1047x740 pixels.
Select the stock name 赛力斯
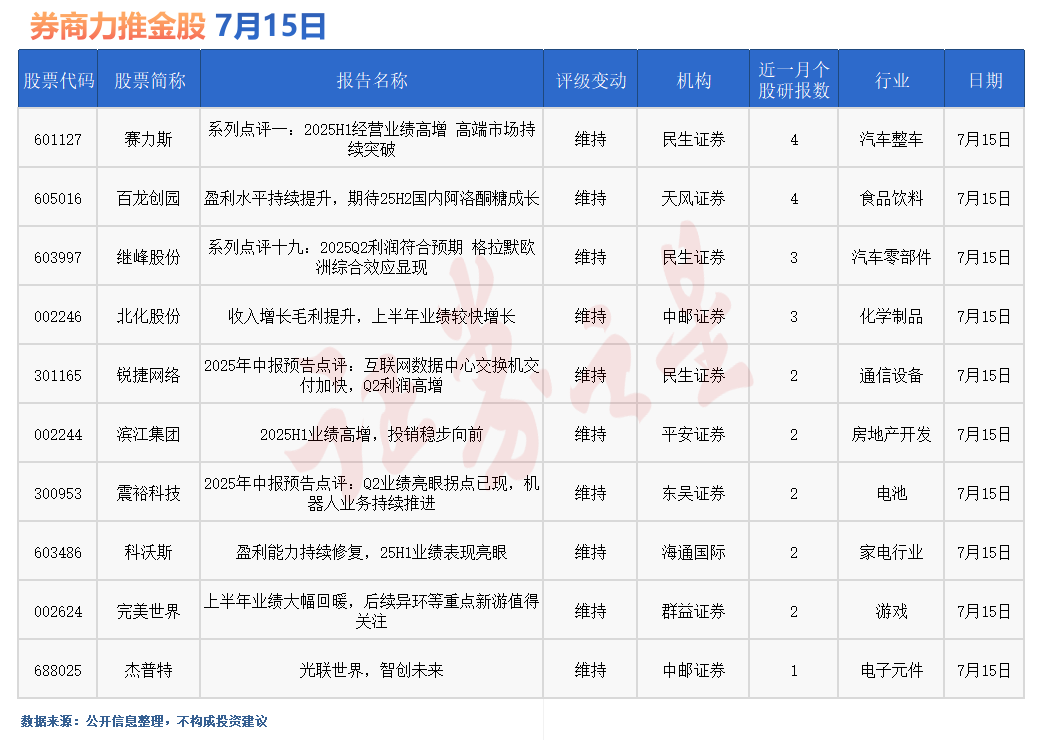tap(147, 137)
